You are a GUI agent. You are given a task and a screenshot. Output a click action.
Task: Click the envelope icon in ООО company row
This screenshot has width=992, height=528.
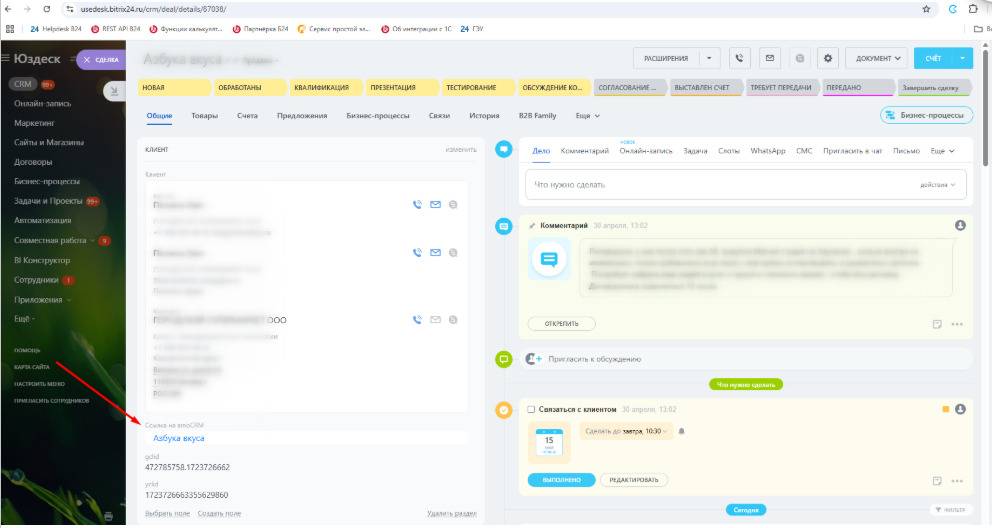[x=435, y=320]
